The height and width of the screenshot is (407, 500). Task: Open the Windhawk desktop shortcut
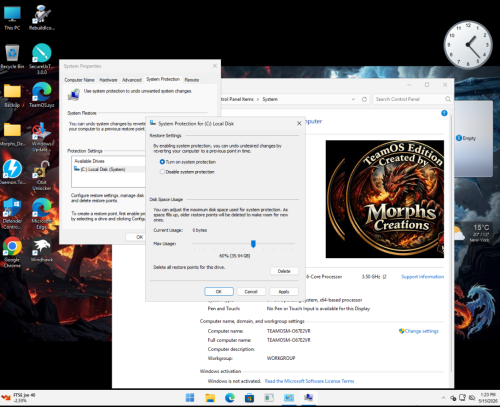[x=42, y=249]
